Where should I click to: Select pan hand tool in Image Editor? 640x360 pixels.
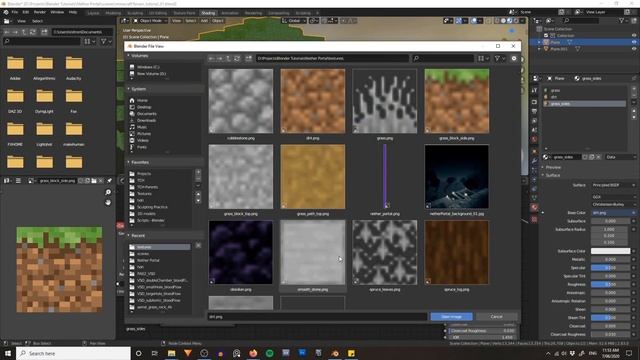tap(108, 202)
